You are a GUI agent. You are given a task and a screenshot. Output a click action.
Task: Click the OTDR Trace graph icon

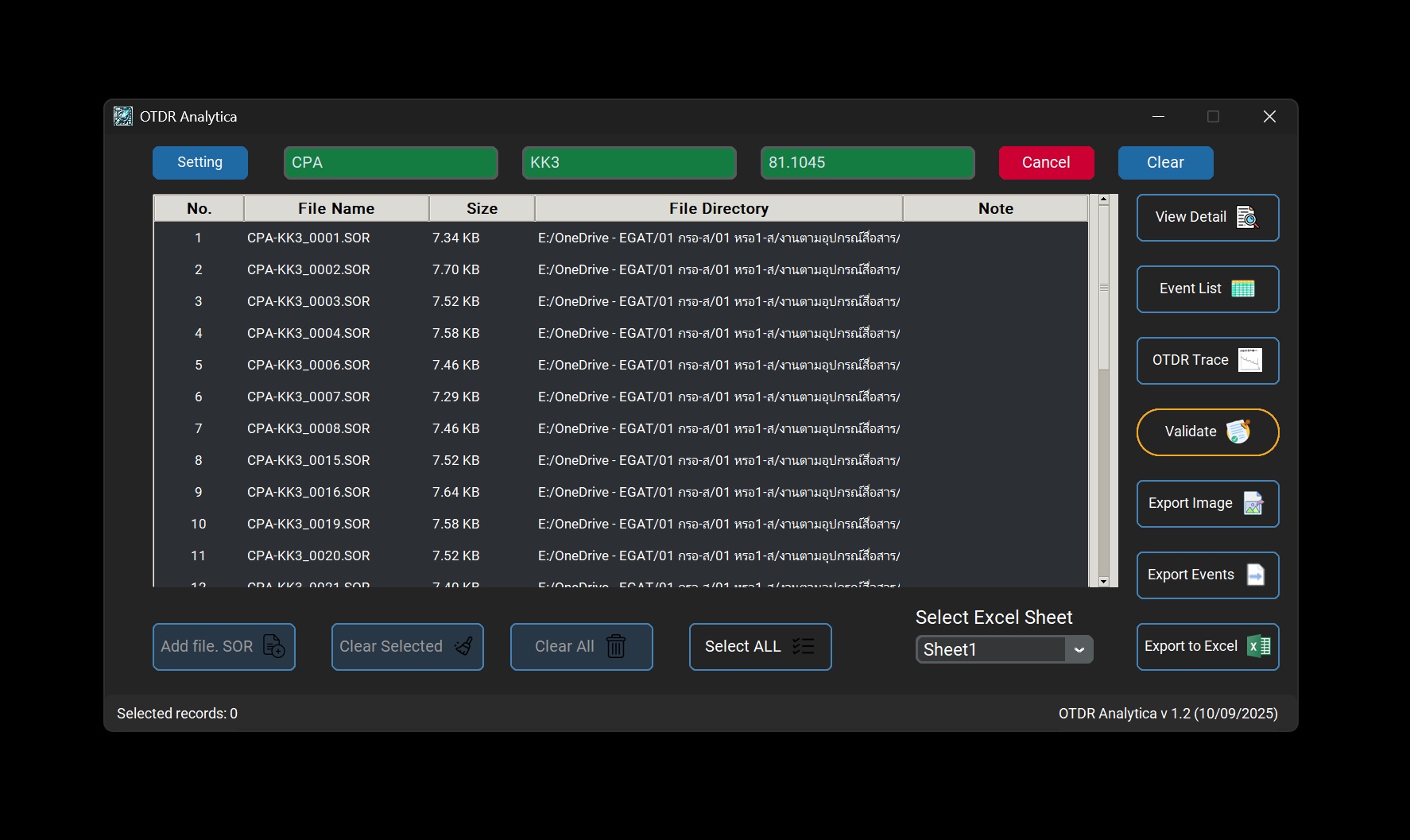click(x=1249, y=360)
